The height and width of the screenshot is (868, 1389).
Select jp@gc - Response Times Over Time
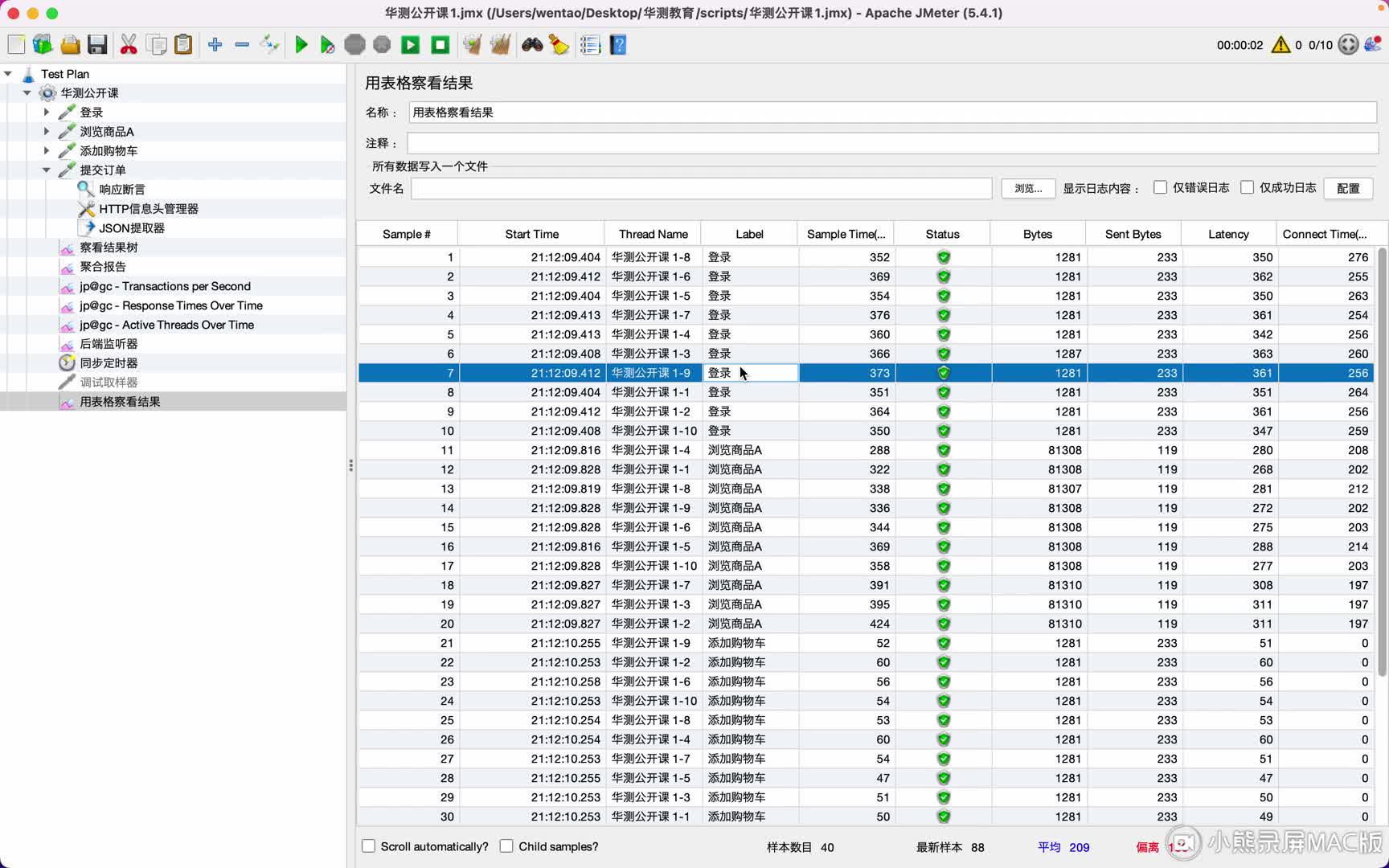pos(171,305)
